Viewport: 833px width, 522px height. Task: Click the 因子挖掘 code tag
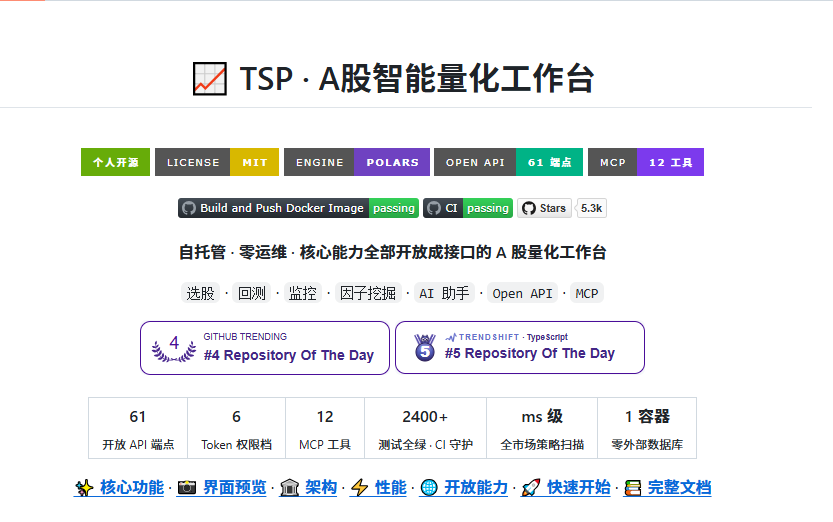pyautogui.click(x=368, y=293)
